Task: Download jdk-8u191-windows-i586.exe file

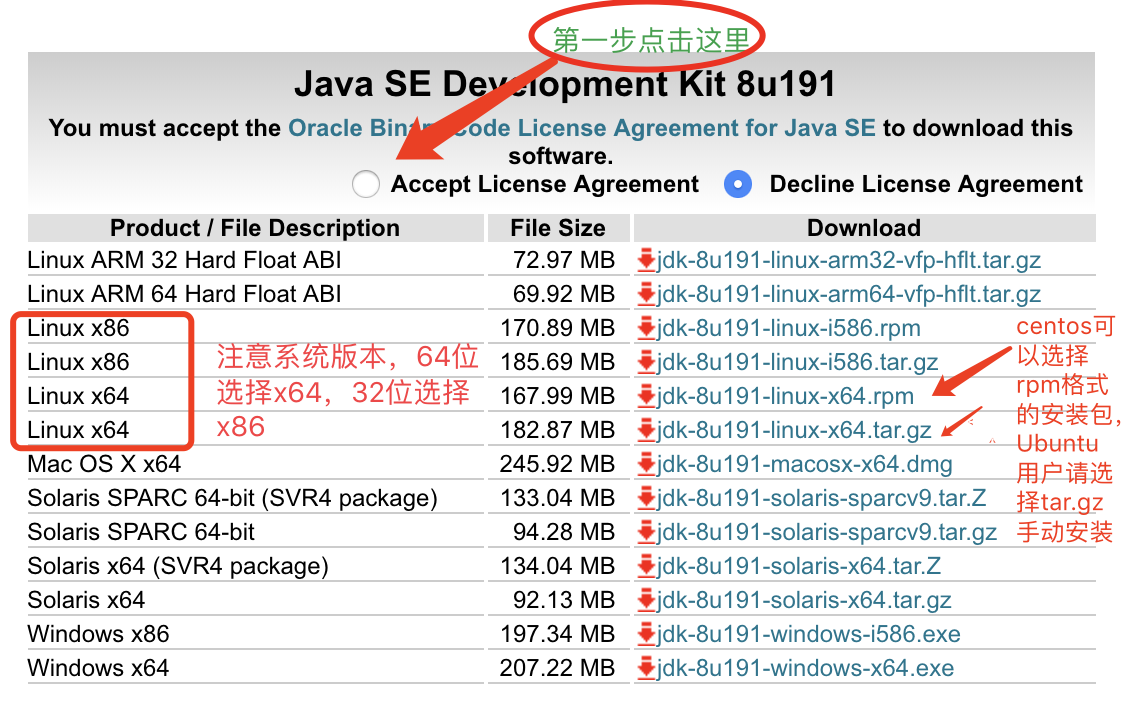Action: (x=808, y=633)
